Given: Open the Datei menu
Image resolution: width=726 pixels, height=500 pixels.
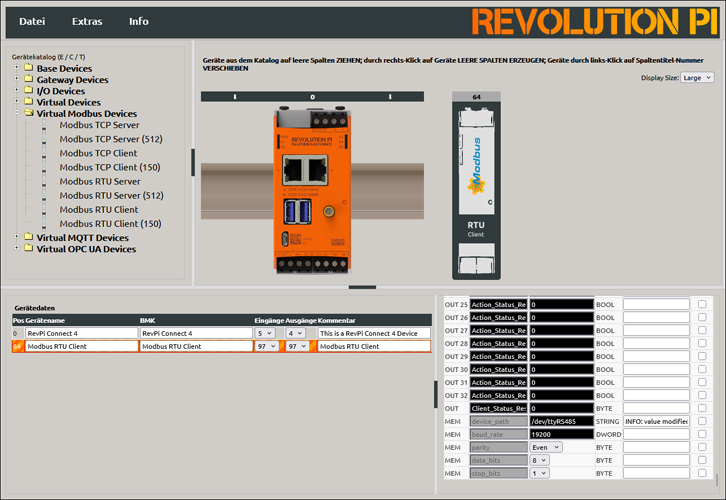Looking at the screenshot, I should pos(32,21).
